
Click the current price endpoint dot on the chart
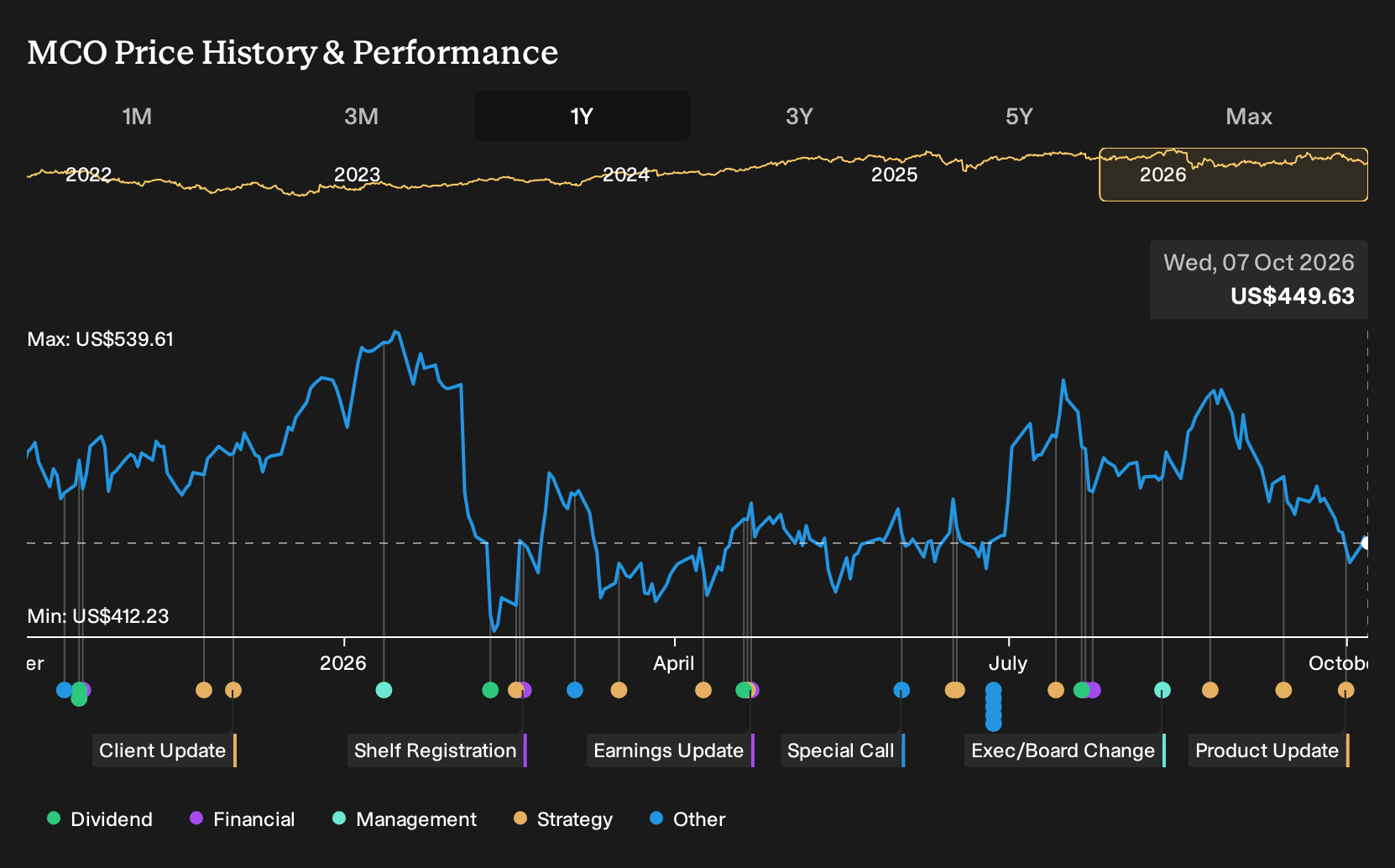click(1366, 543)
